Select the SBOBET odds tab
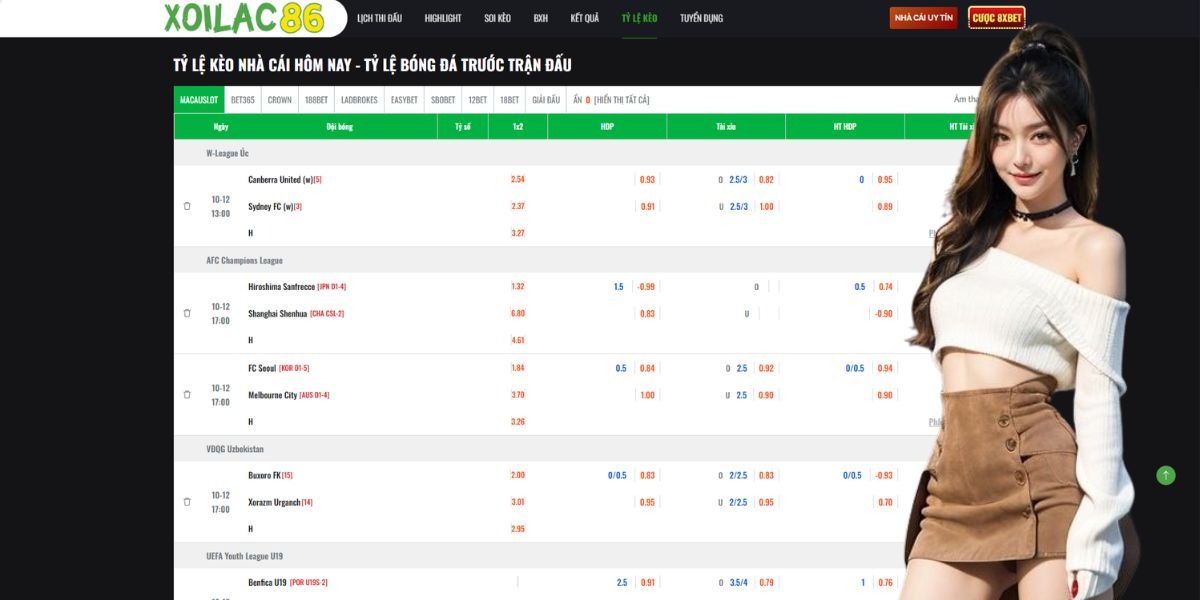The image size is (1200, 600). [443, 100]
